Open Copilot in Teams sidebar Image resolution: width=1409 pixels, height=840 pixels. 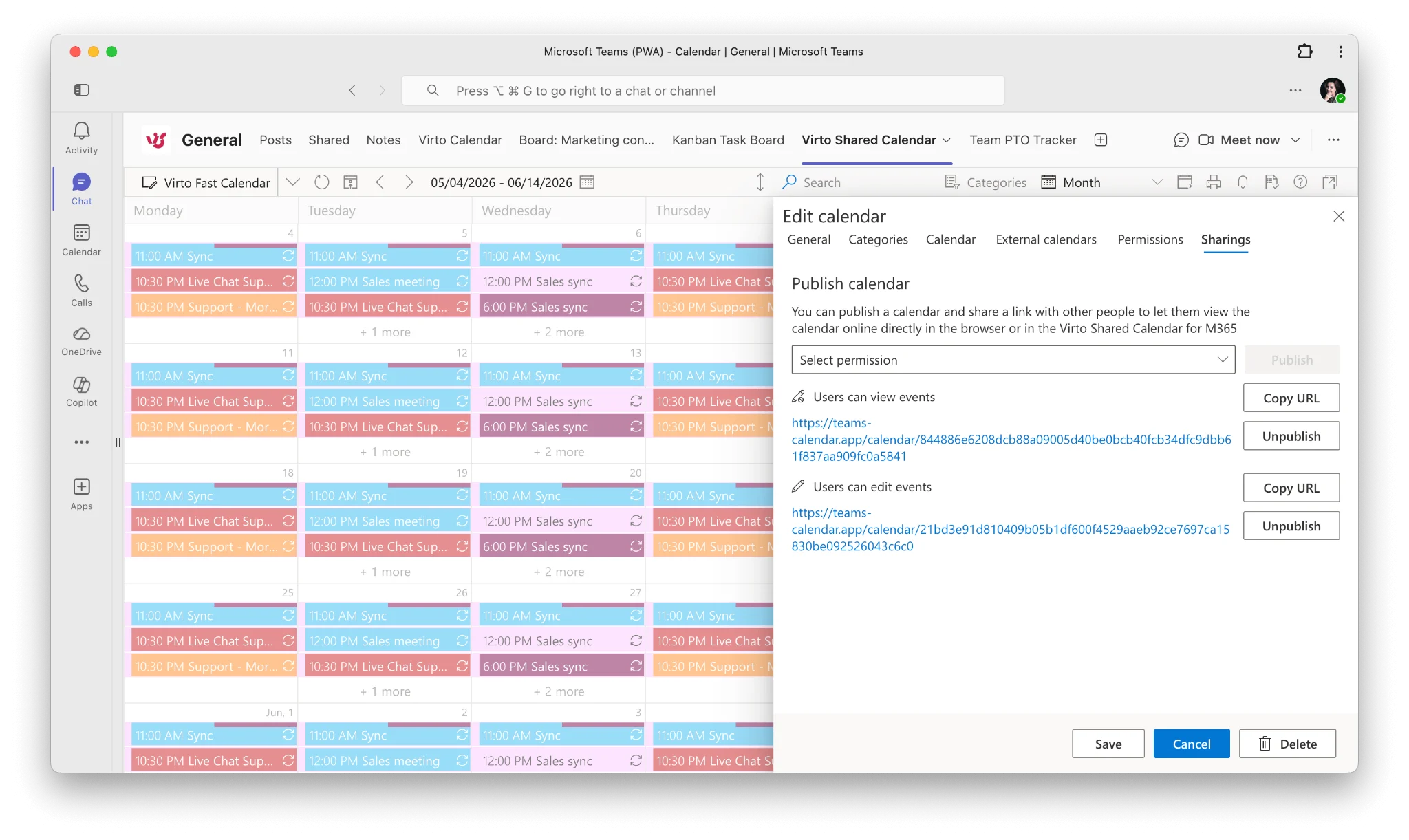(81, 391)
